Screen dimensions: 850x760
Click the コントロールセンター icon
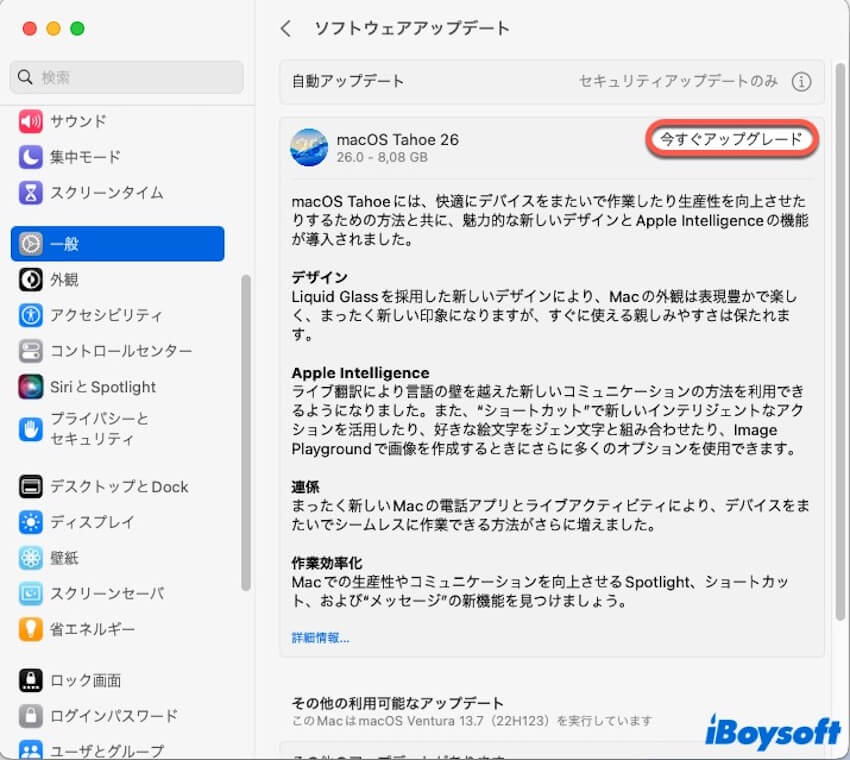click(30, 351)
